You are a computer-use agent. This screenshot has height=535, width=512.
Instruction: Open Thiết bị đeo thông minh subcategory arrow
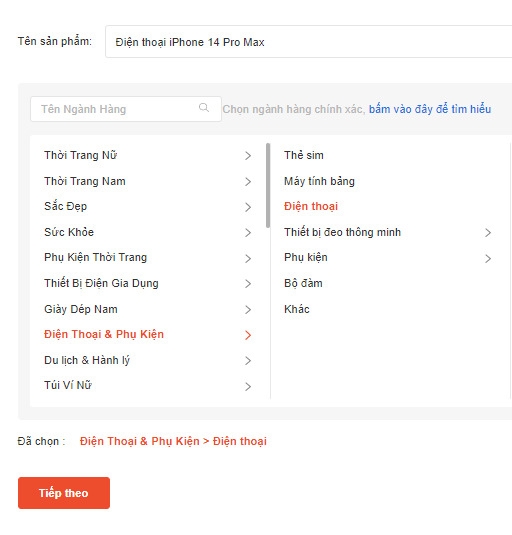pyautogui.click(x=488, y=233)
